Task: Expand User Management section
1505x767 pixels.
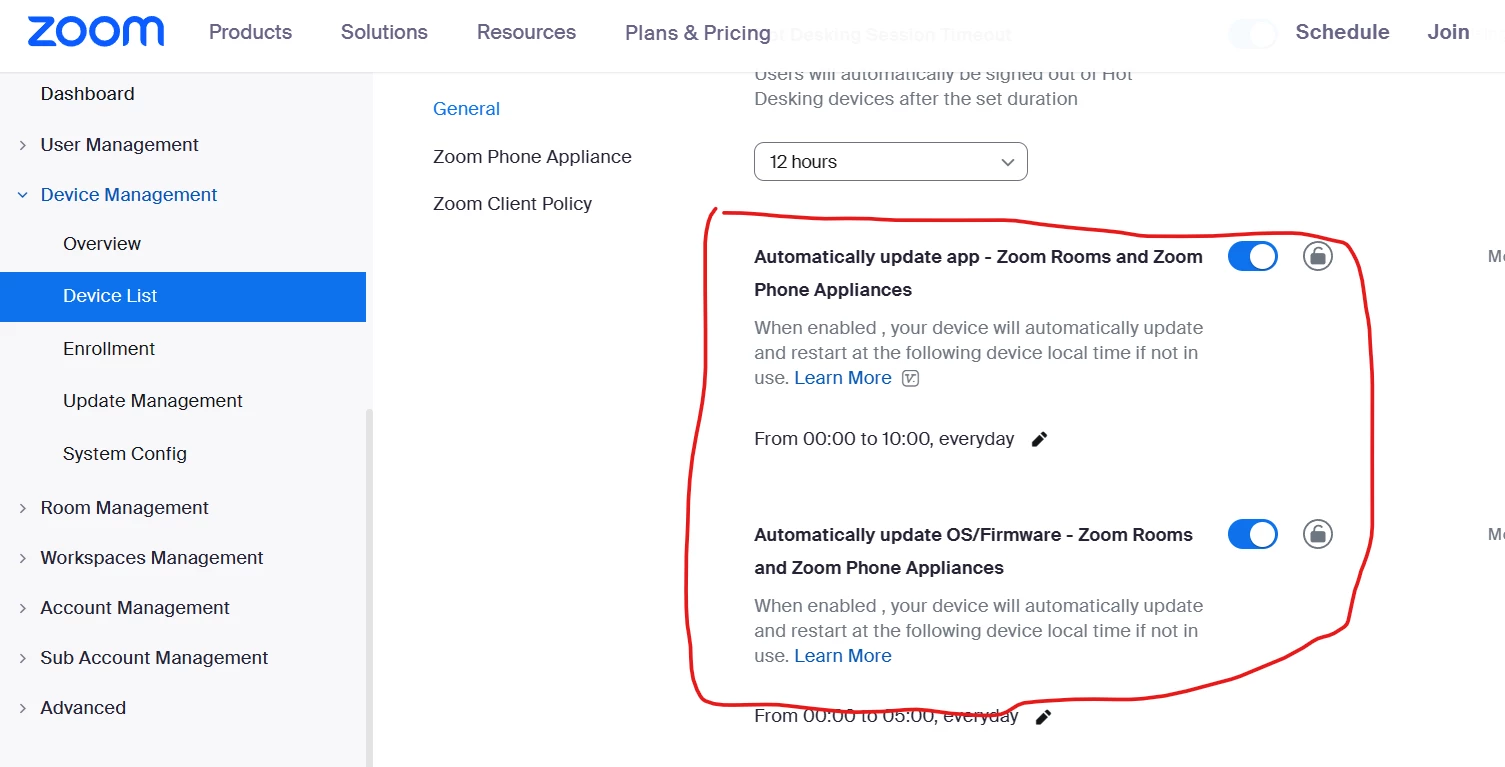Action: point(119,145)
